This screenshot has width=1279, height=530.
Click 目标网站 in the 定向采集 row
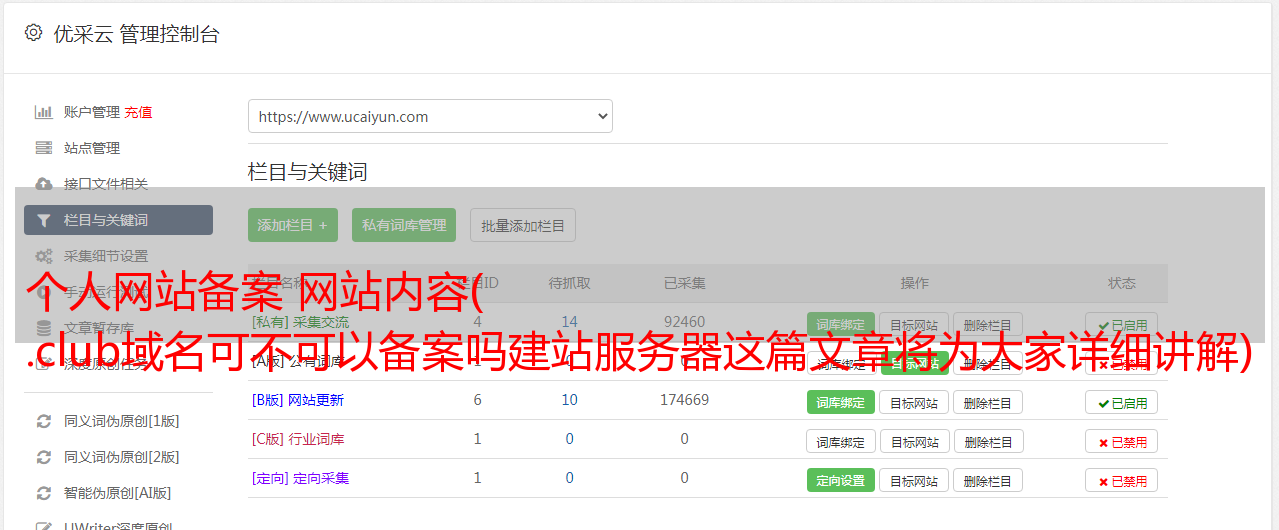(914, 480)
